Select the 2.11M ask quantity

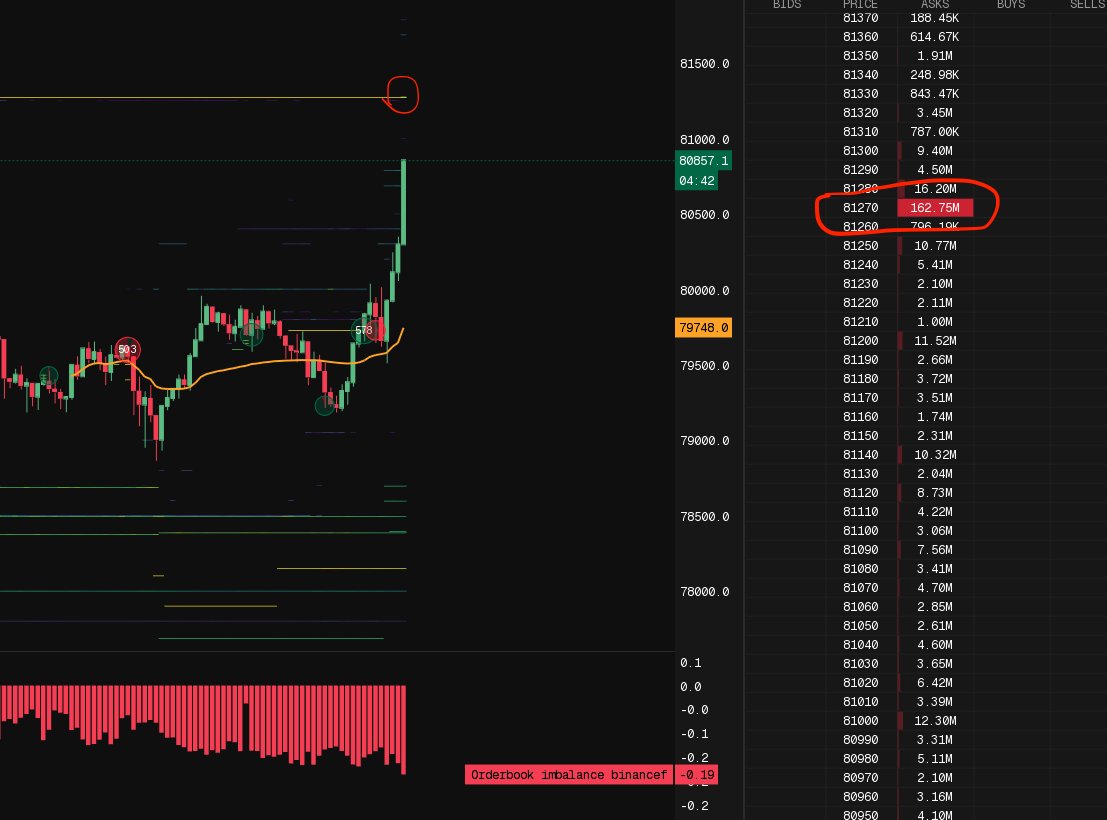tap(935, 303)
